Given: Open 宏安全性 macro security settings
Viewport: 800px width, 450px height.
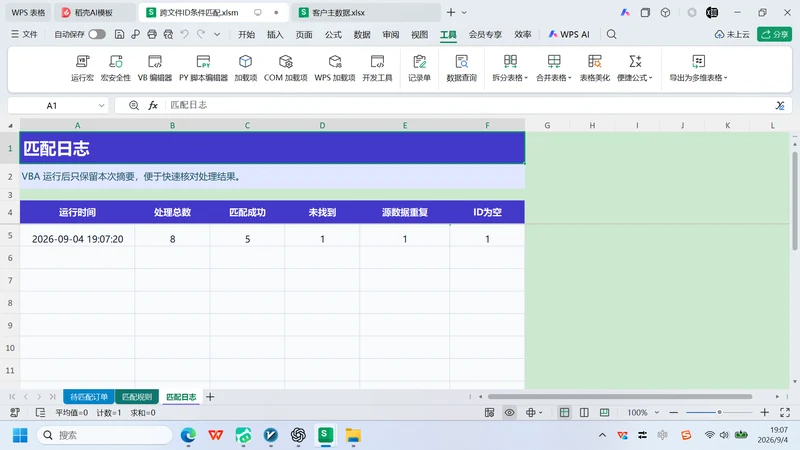Looking at the screenshot, I should tap(116, 68).
